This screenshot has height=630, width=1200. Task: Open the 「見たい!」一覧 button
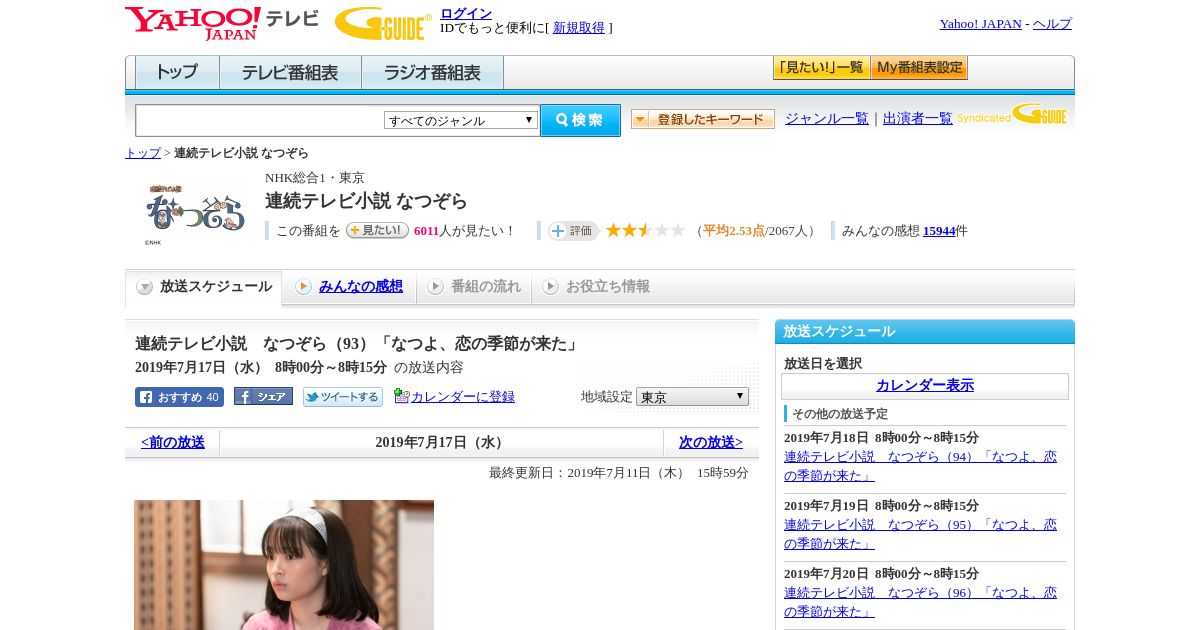point(821,68)
